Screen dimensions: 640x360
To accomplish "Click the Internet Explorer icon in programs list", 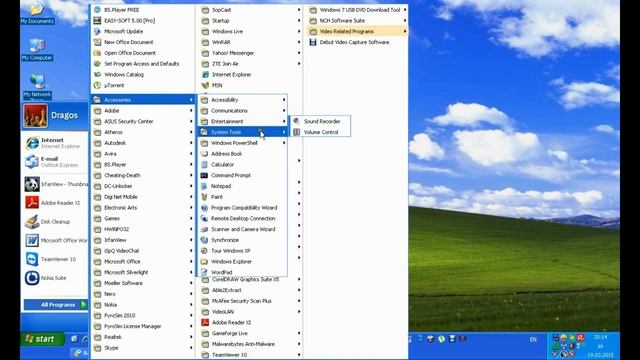I will pos(205,75).
